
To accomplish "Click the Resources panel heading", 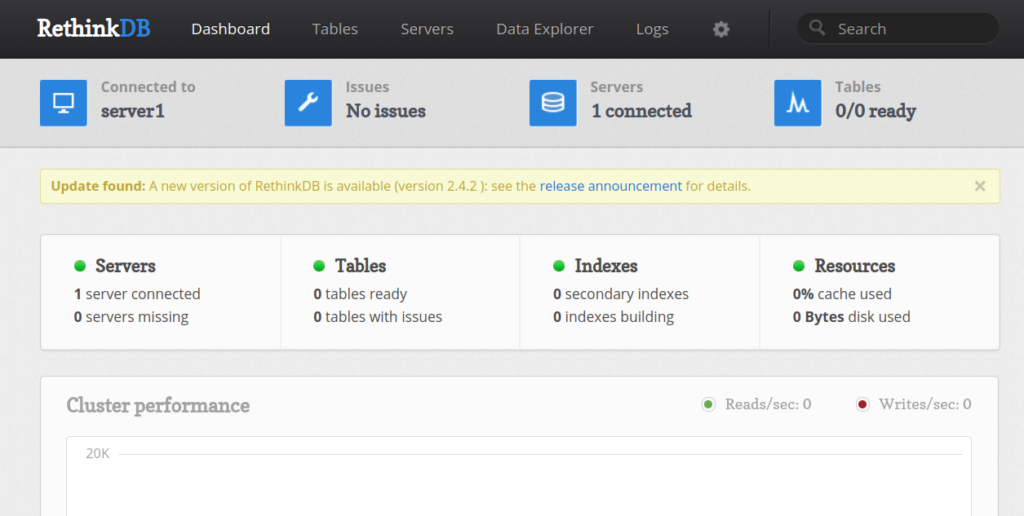I will pyautogui.click(x=855, y=266).
